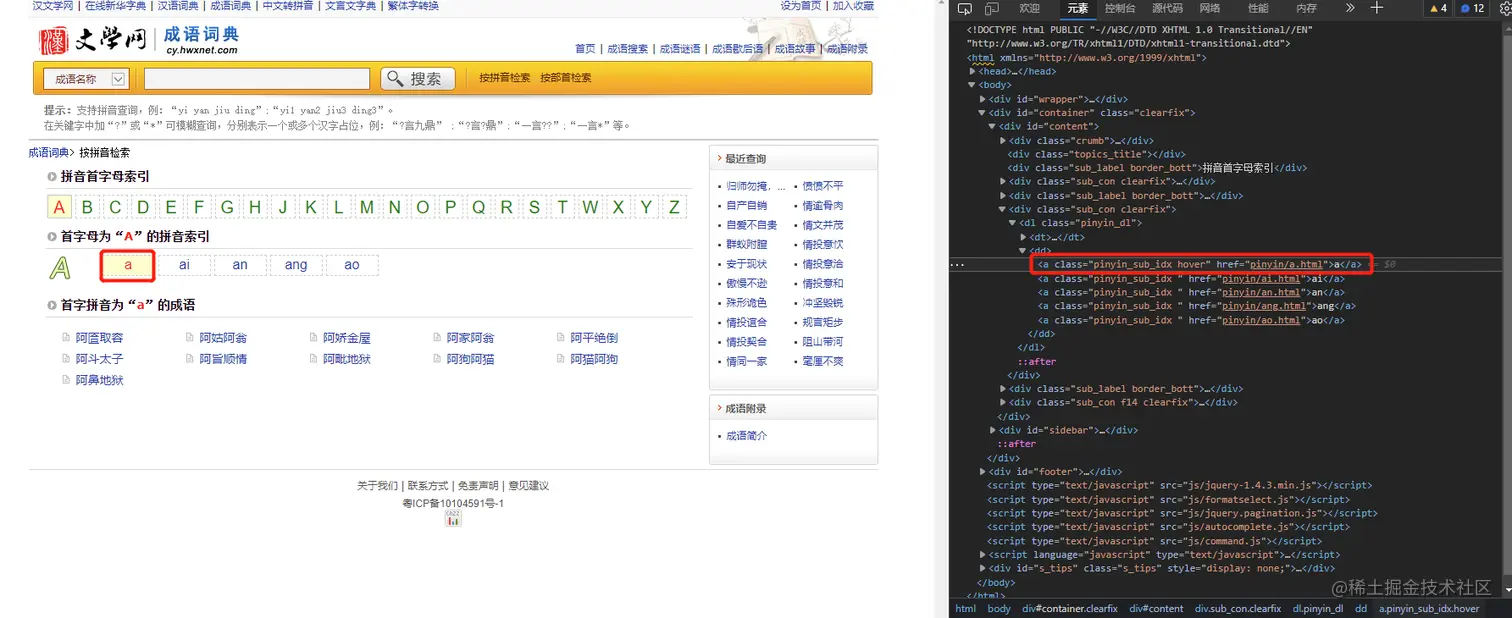The height and width of the screenshot is (618, 1512).
Task: Choose the pinyin sub-index "ao"
Action: click(x=352, y=265)
